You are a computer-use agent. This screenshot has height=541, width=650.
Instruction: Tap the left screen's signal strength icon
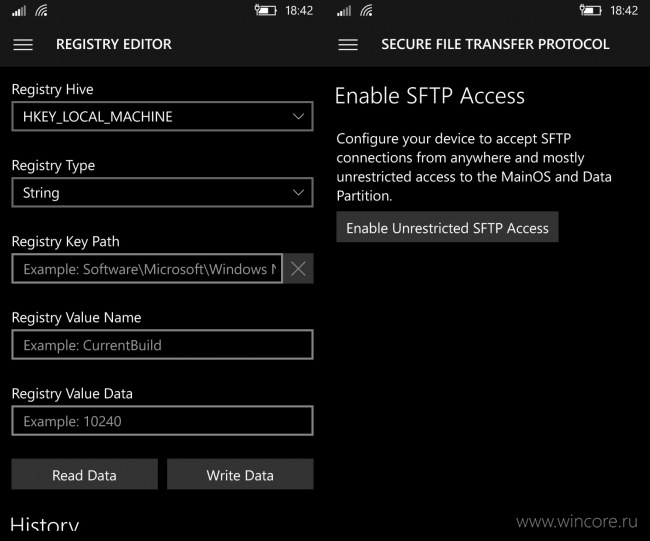click(x=19, y=10)
